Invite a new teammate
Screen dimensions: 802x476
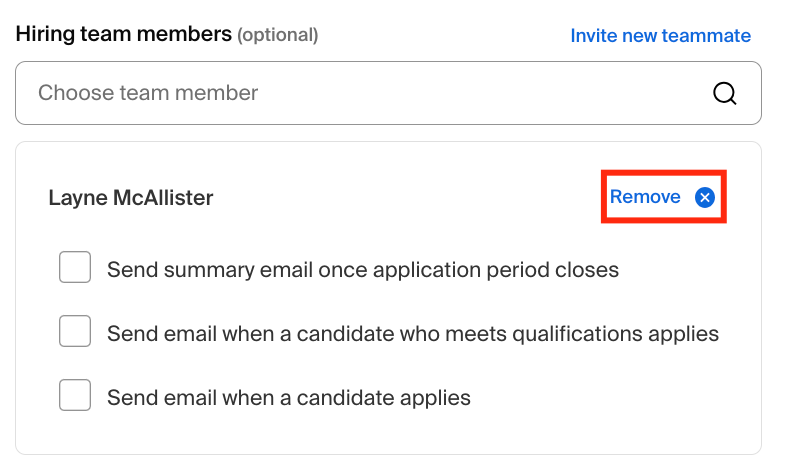660,36
